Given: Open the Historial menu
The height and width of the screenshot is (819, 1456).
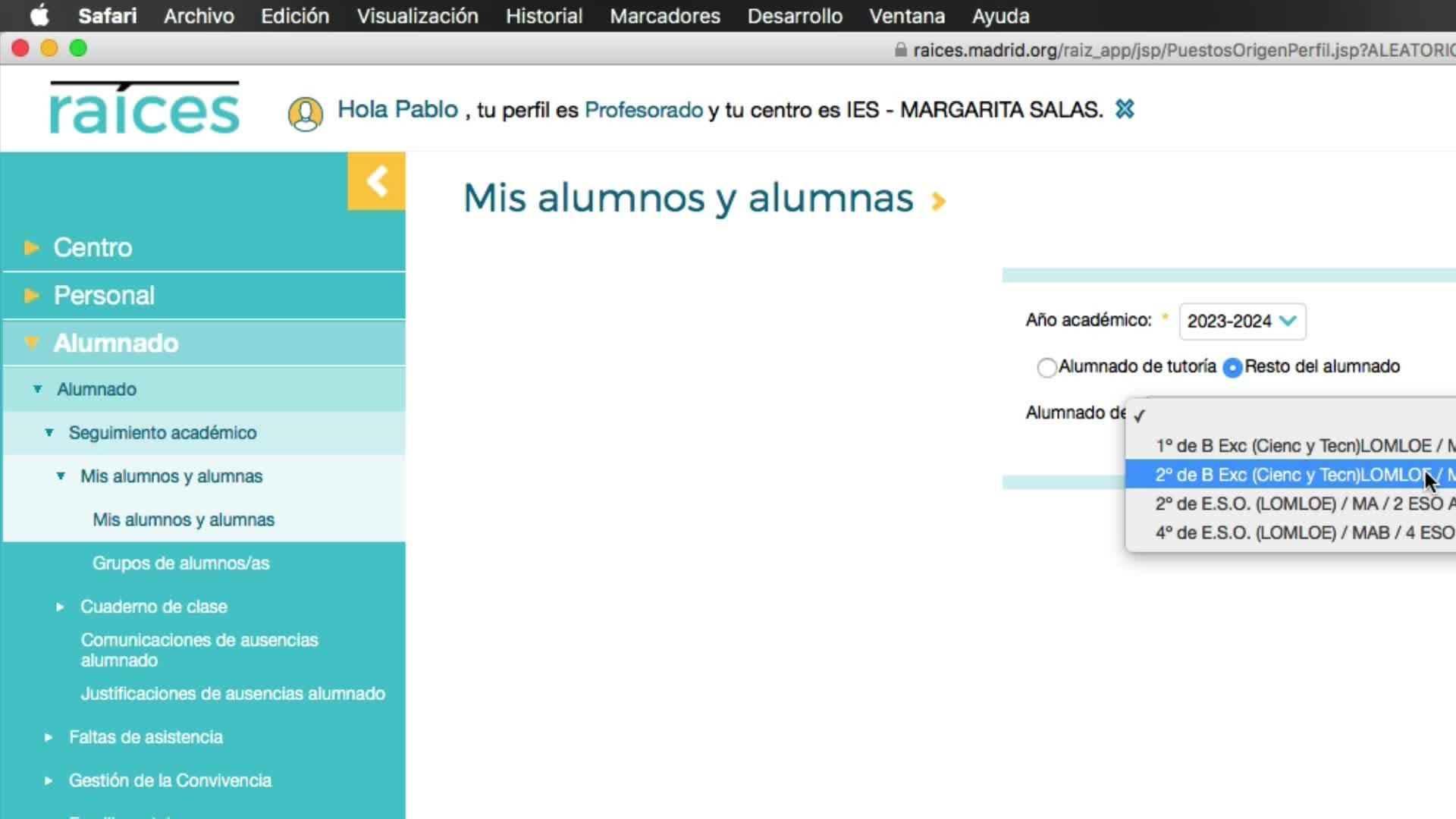Looking at the screenshot, I should click(x=544, y=15).
